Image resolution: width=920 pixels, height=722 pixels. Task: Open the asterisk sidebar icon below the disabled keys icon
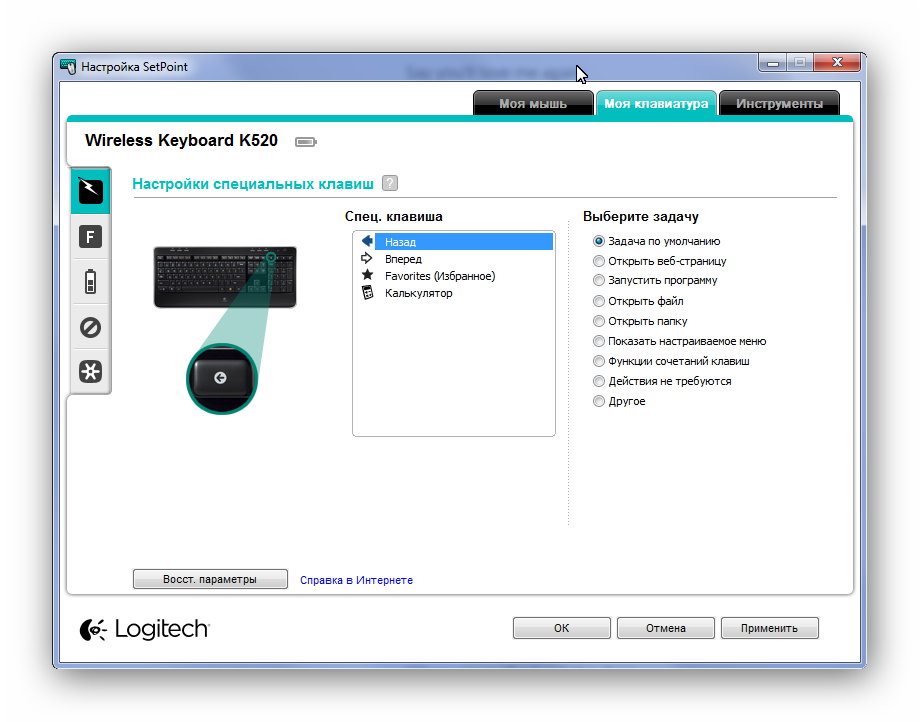(90, 371)
